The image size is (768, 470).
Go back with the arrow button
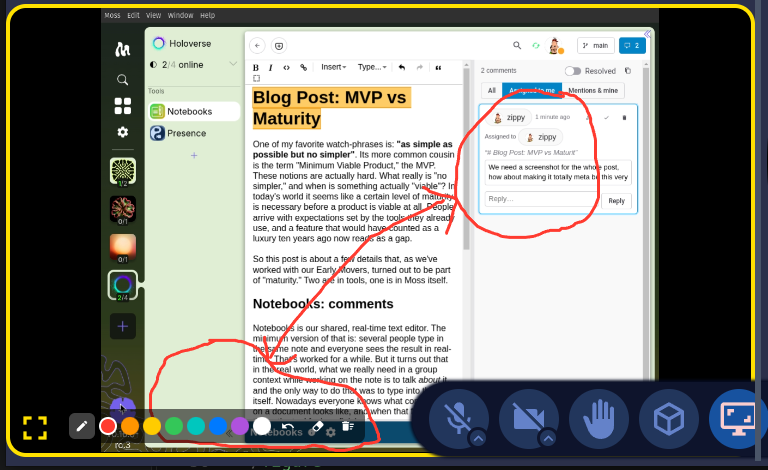257,46
